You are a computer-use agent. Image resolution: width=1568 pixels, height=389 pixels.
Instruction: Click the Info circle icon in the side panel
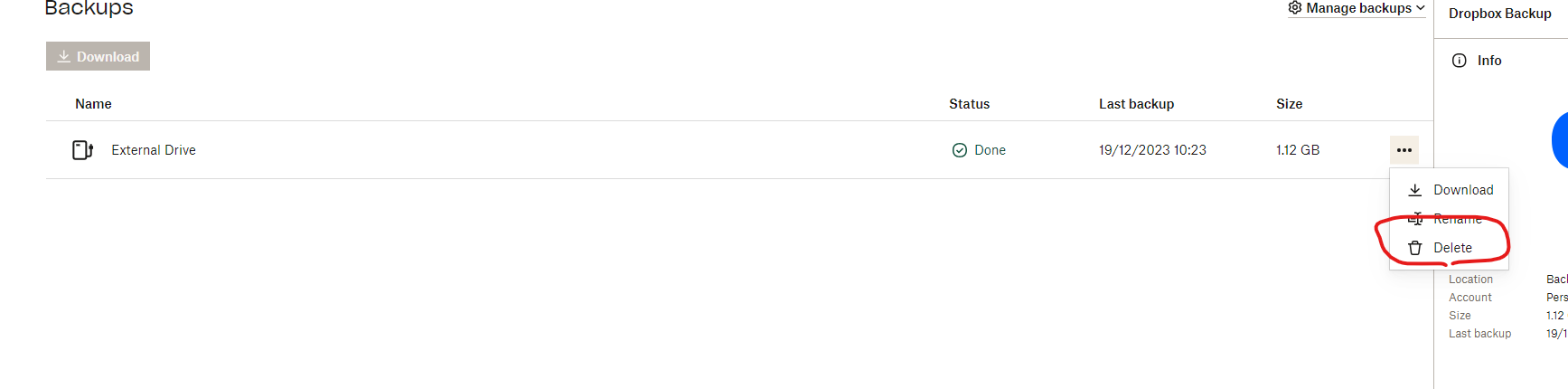pyautogui.click(x=1460, y=61)
